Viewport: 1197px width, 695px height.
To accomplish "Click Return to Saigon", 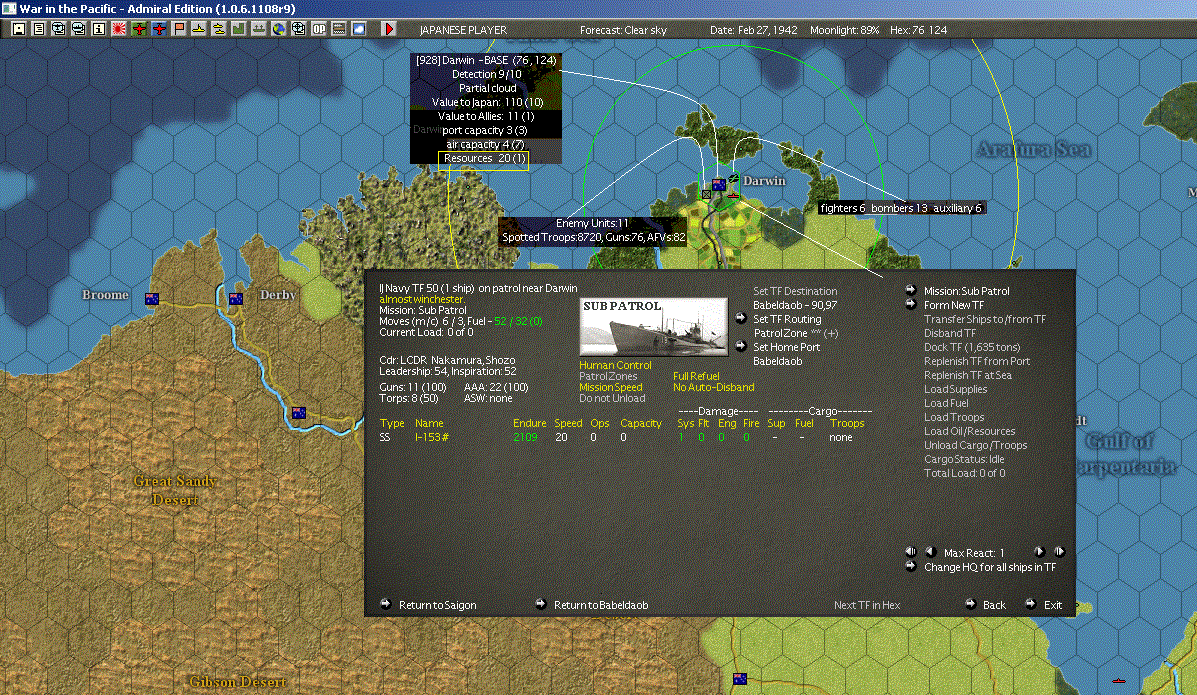I will click(x=437, y=605).
